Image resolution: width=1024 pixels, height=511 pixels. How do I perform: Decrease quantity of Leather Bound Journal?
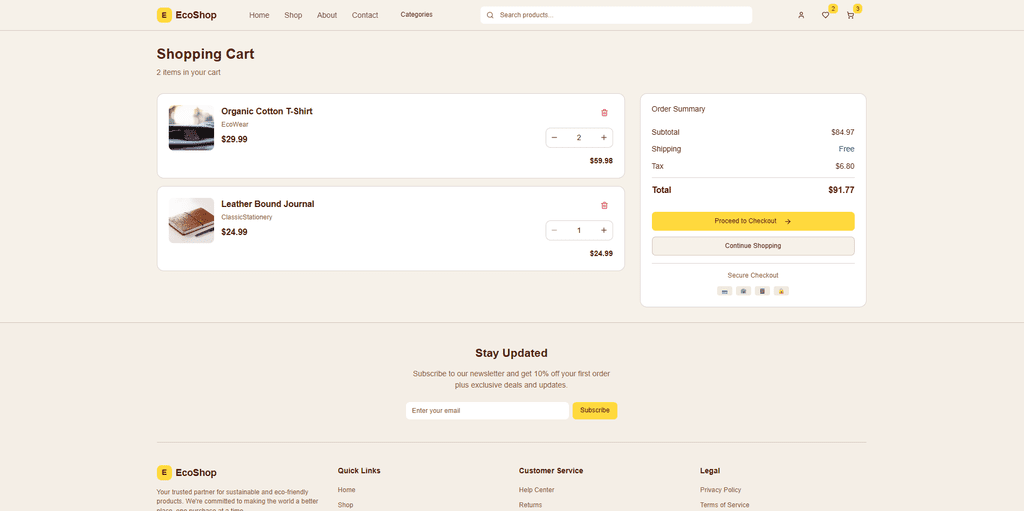tap(554, 231)
